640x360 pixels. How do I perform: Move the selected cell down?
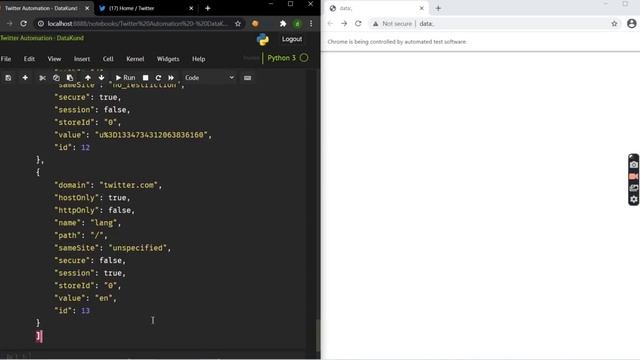tap(101, 78)
